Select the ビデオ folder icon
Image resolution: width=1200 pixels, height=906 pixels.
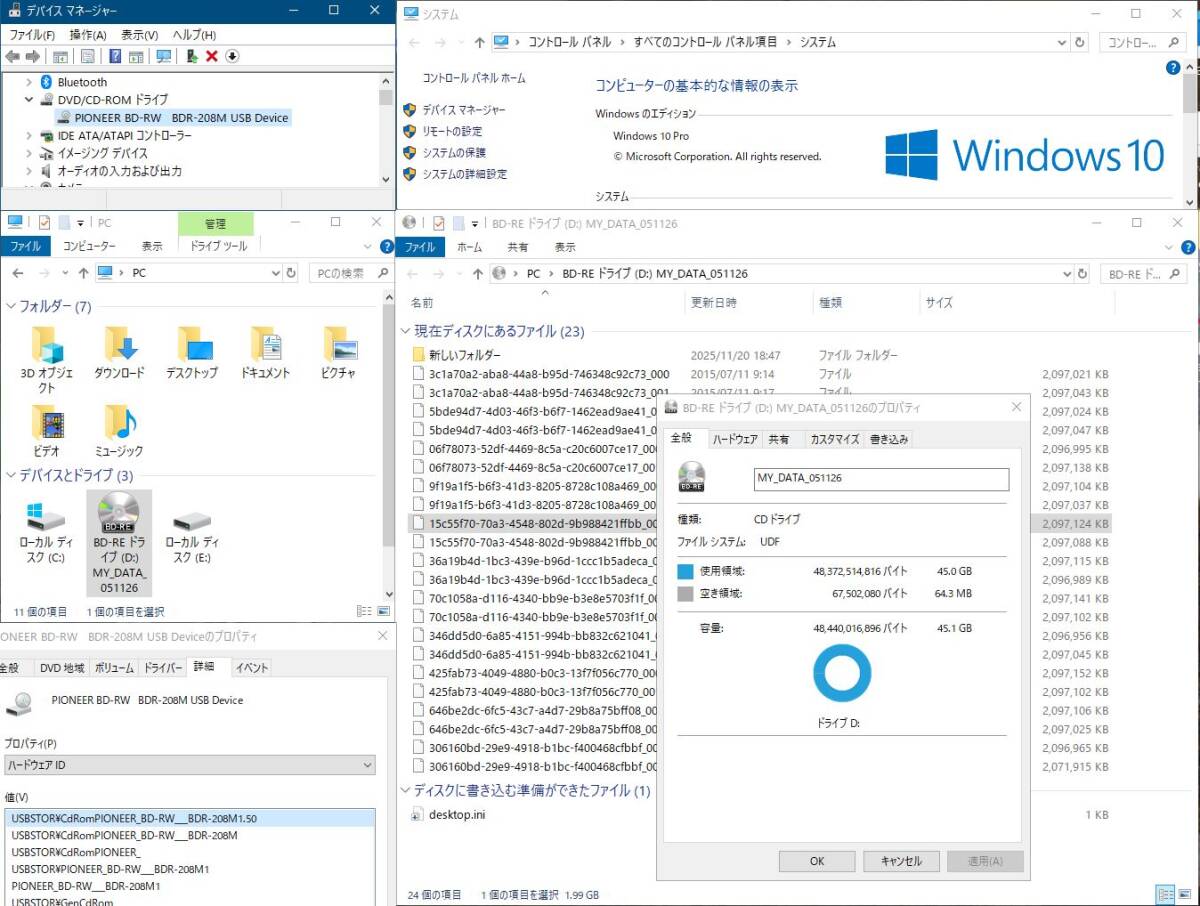(x=47, y=431)
